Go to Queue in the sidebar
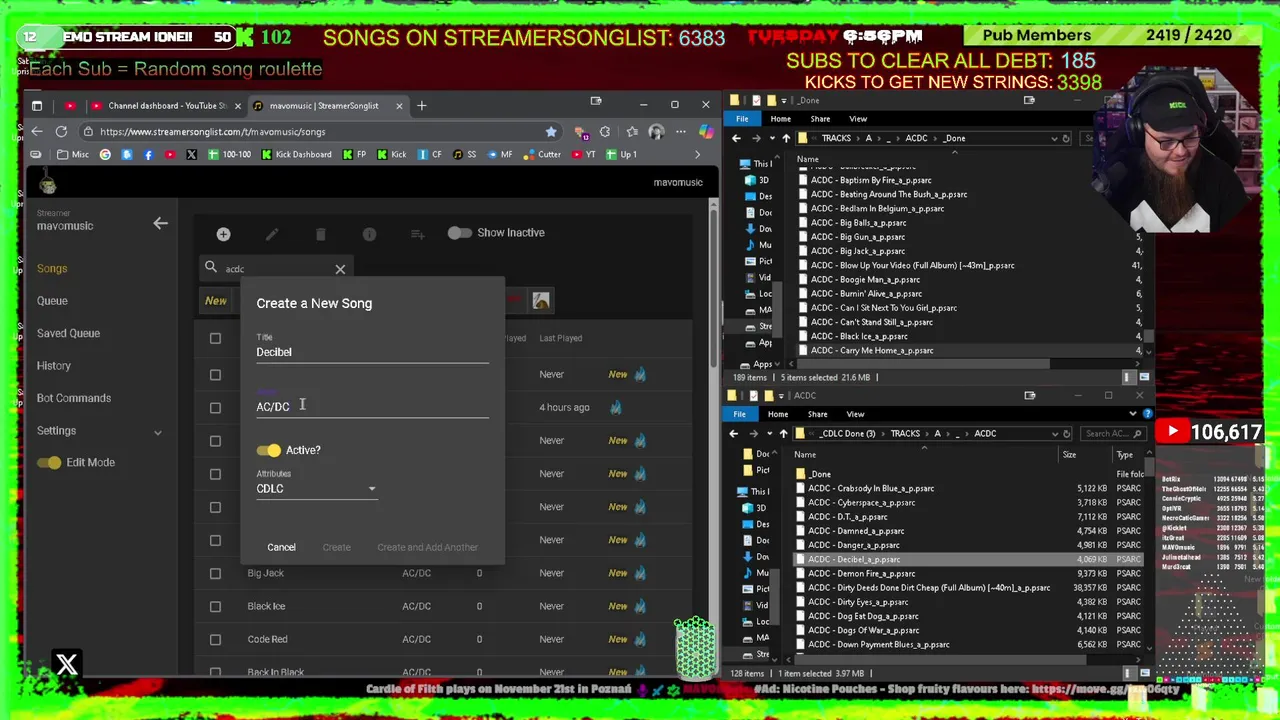 [52, 301]
